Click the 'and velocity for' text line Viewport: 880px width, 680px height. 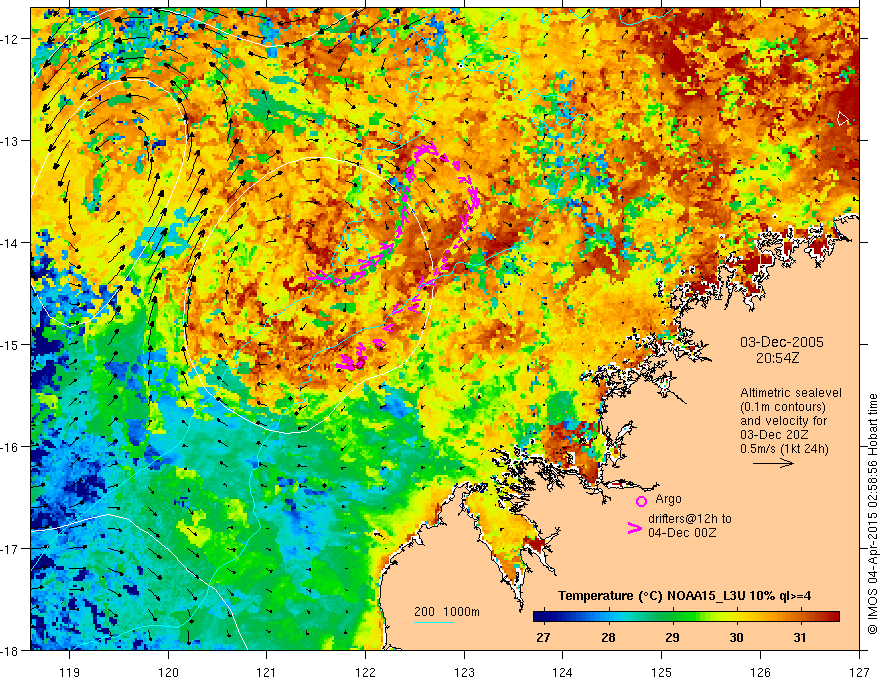coord(783,421)
